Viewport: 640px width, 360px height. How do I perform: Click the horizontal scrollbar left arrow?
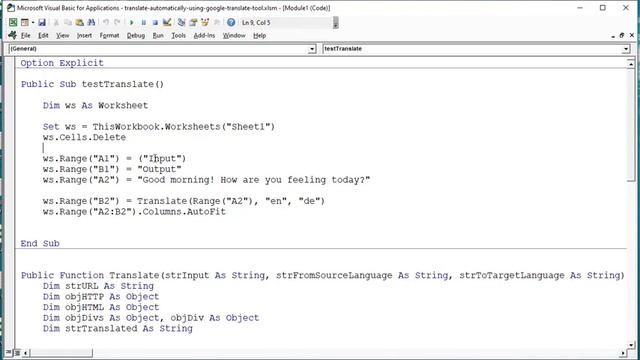(x=26, y=353)
